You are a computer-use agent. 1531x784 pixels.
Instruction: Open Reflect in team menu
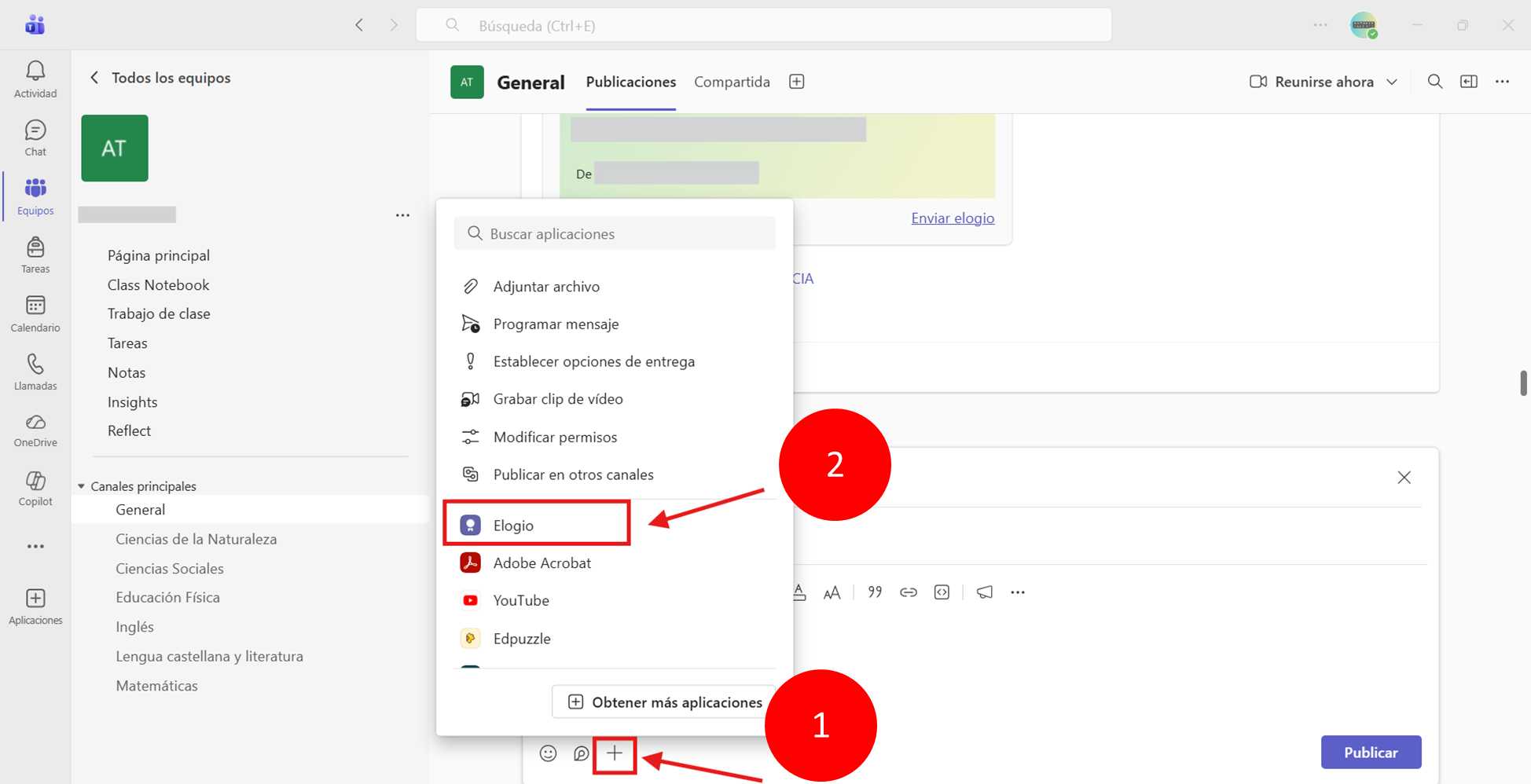pyautogui.click(x=129, y=430)
